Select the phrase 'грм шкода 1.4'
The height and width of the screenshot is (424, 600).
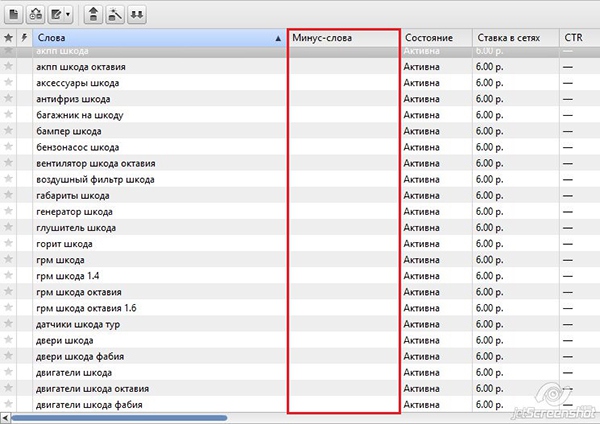pos(68,276)
